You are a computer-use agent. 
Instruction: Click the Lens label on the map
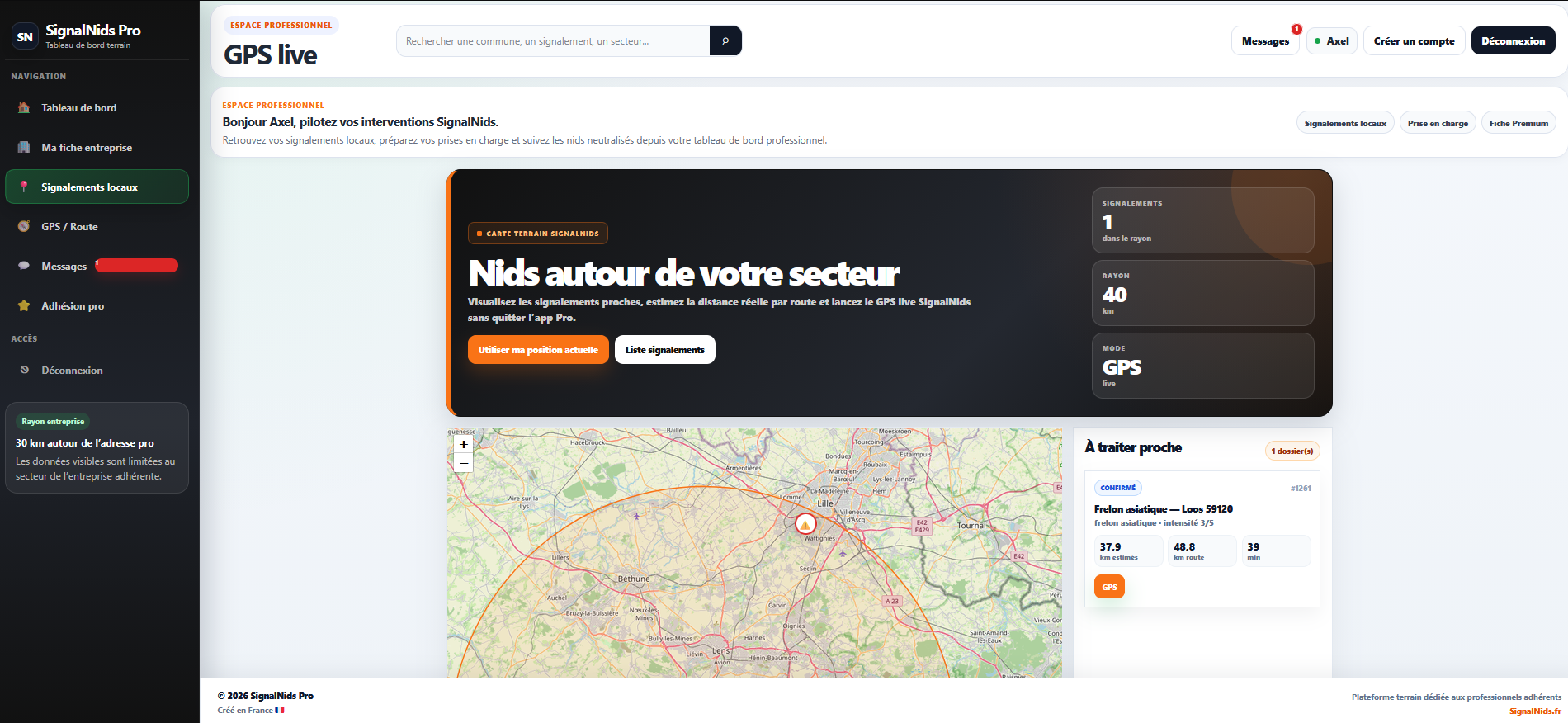(x=720, y=650)
